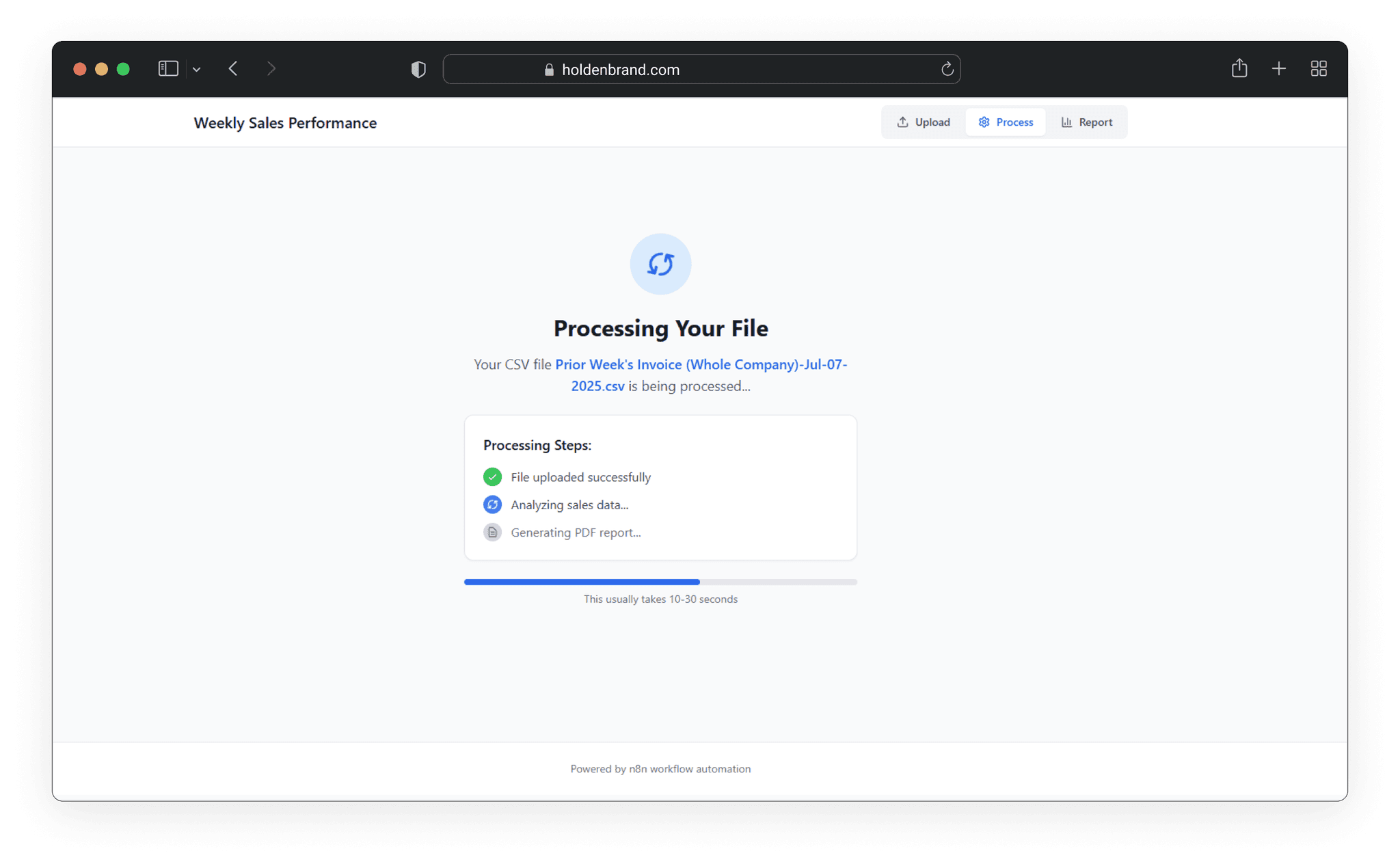
Task: Click the Prior Week's Invoice CSV filename link
Action: point(700,365)
